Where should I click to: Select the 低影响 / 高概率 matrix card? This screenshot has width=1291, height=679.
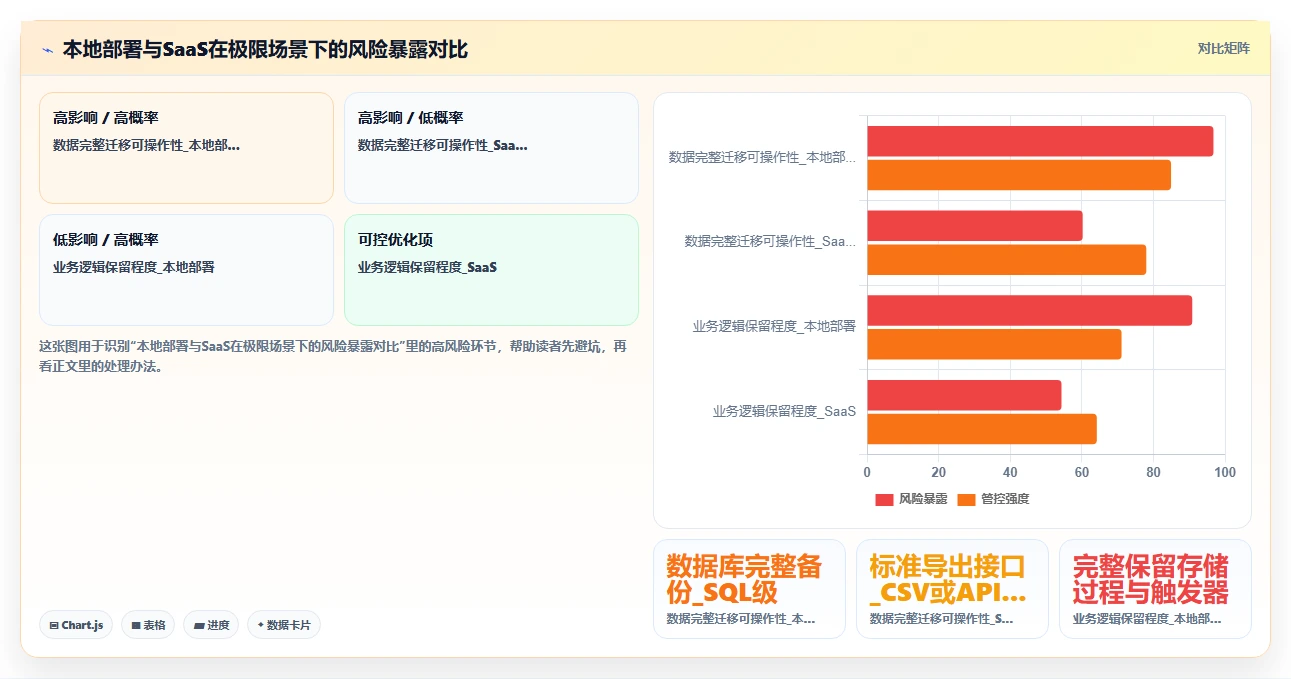[186, 270]
